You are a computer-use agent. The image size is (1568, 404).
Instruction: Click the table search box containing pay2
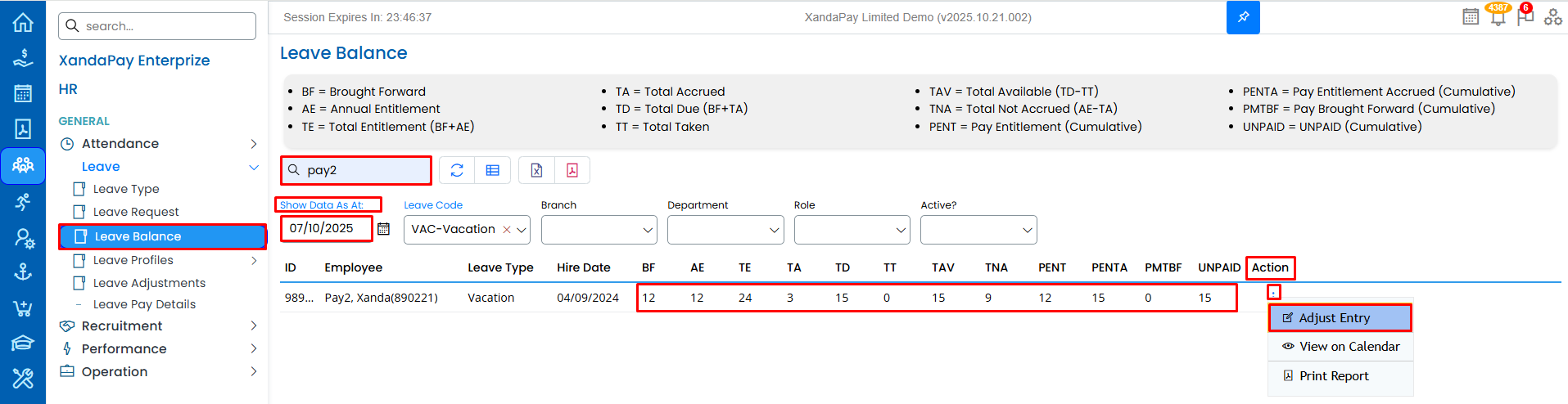click(x=356, y=170)
